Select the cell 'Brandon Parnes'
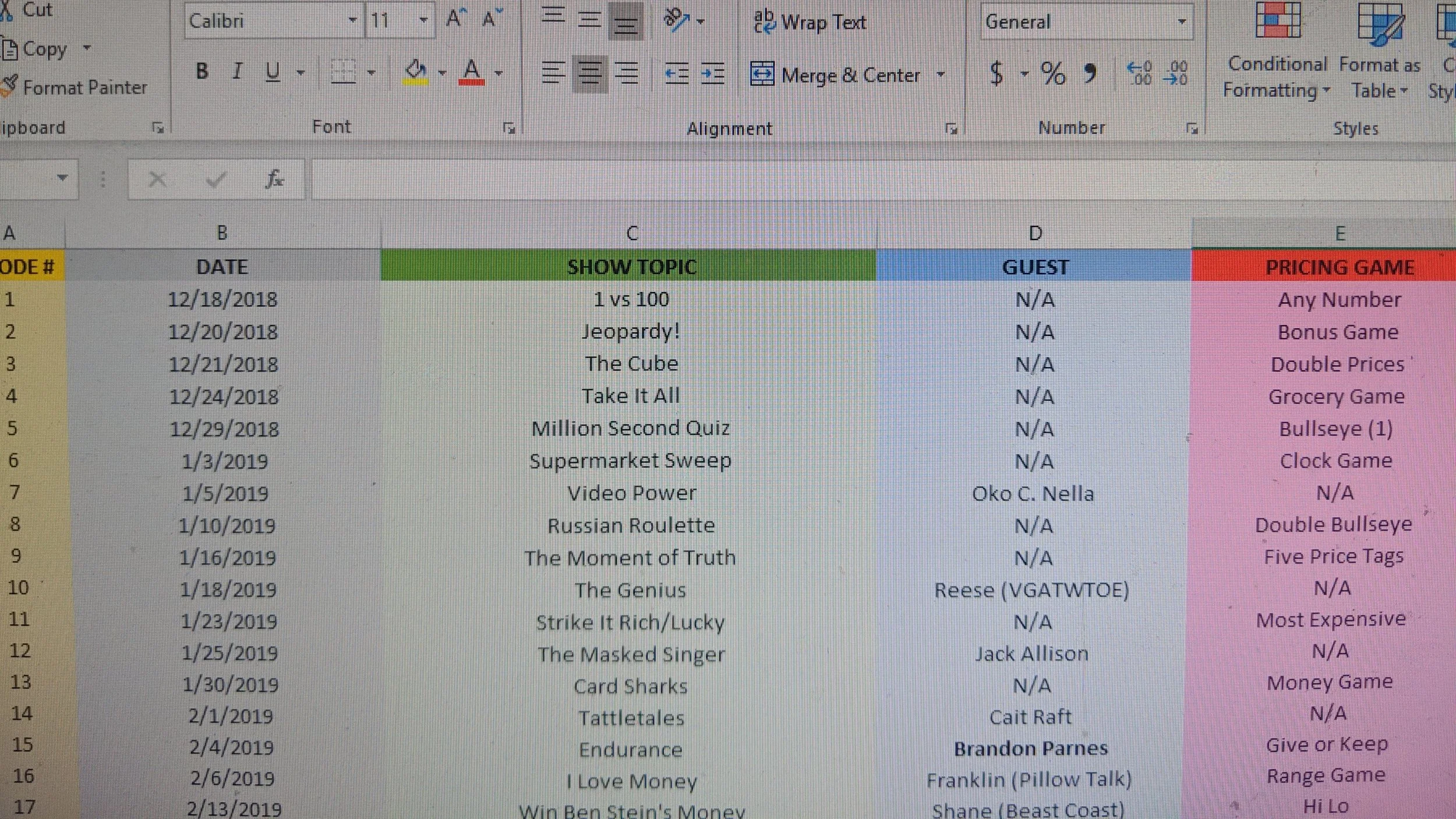Viewport: 1456px width, 819px height. coord(1031,748)
